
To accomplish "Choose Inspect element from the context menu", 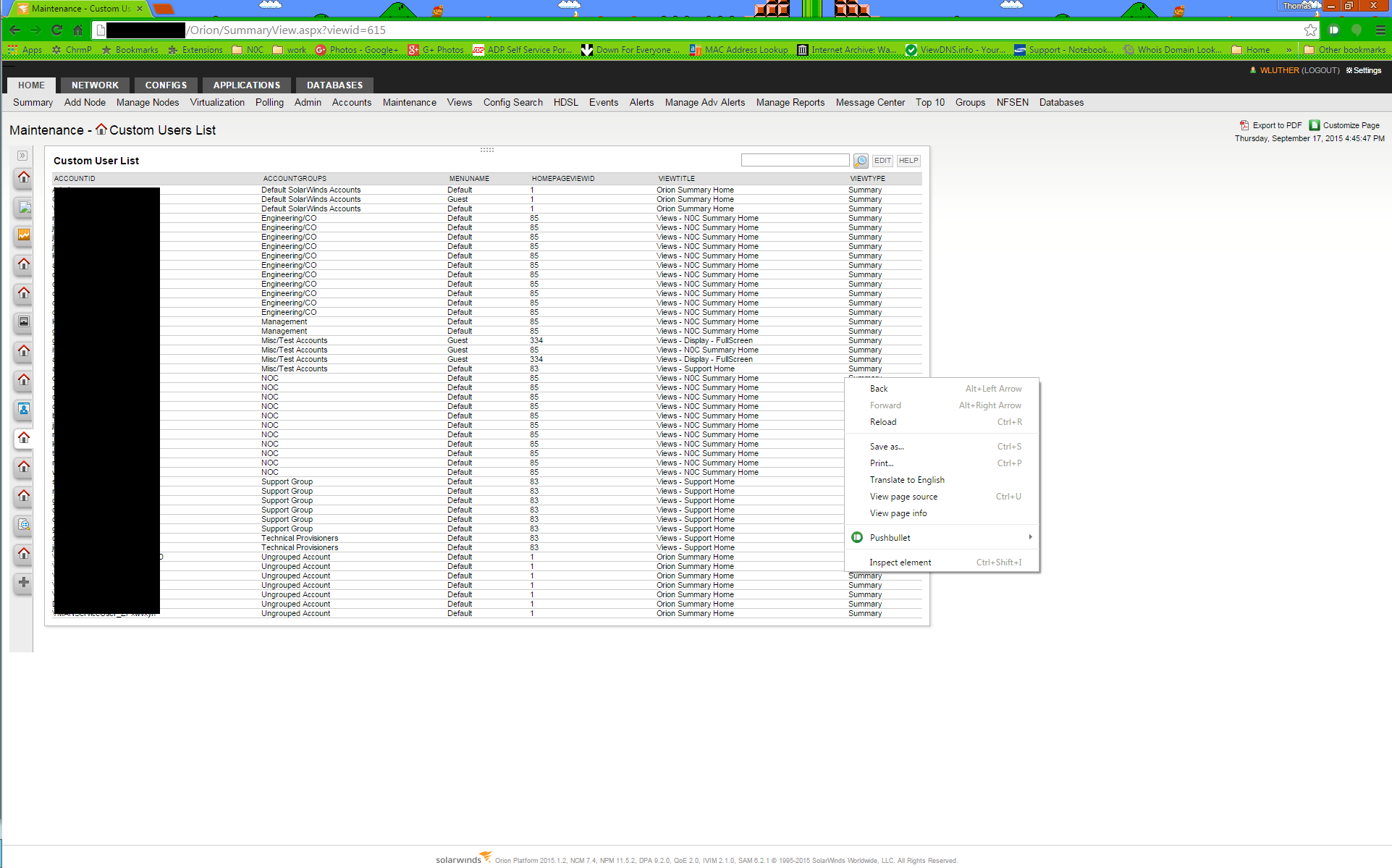I will pyautogui.click(x=900, y=562).
